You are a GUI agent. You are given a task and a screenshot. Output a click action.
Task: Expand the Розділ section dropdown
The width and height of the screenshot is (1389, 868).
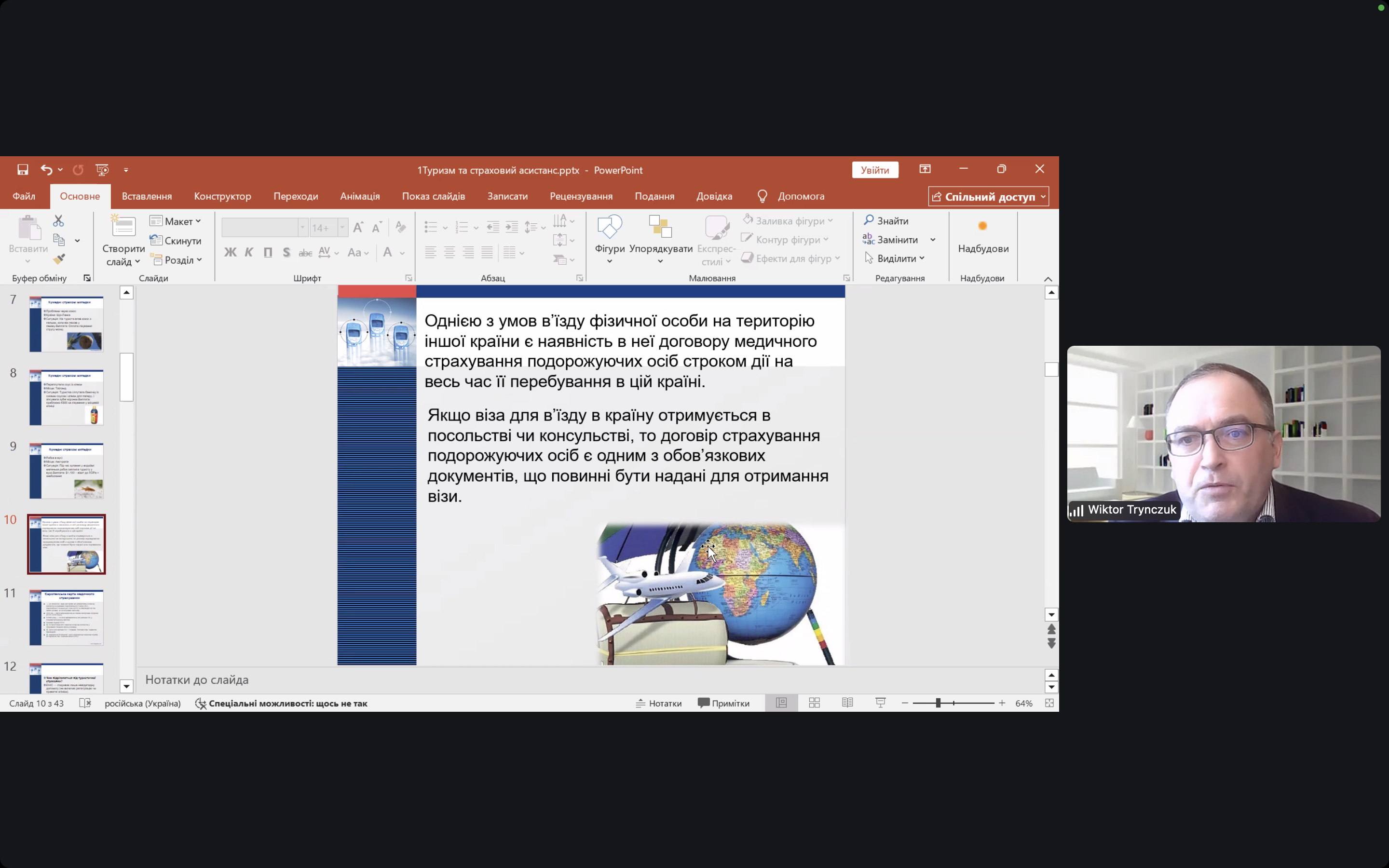coord(177,260)
